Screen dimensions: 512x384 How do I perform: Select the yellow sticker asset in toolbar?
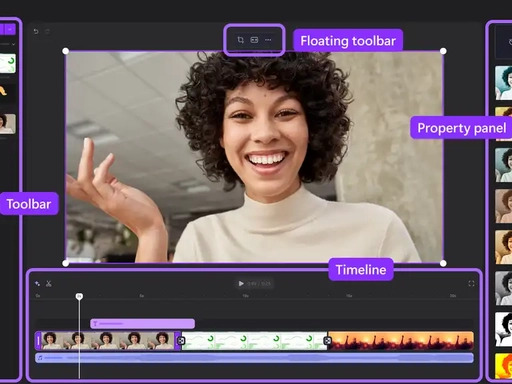tap(3, 91)
